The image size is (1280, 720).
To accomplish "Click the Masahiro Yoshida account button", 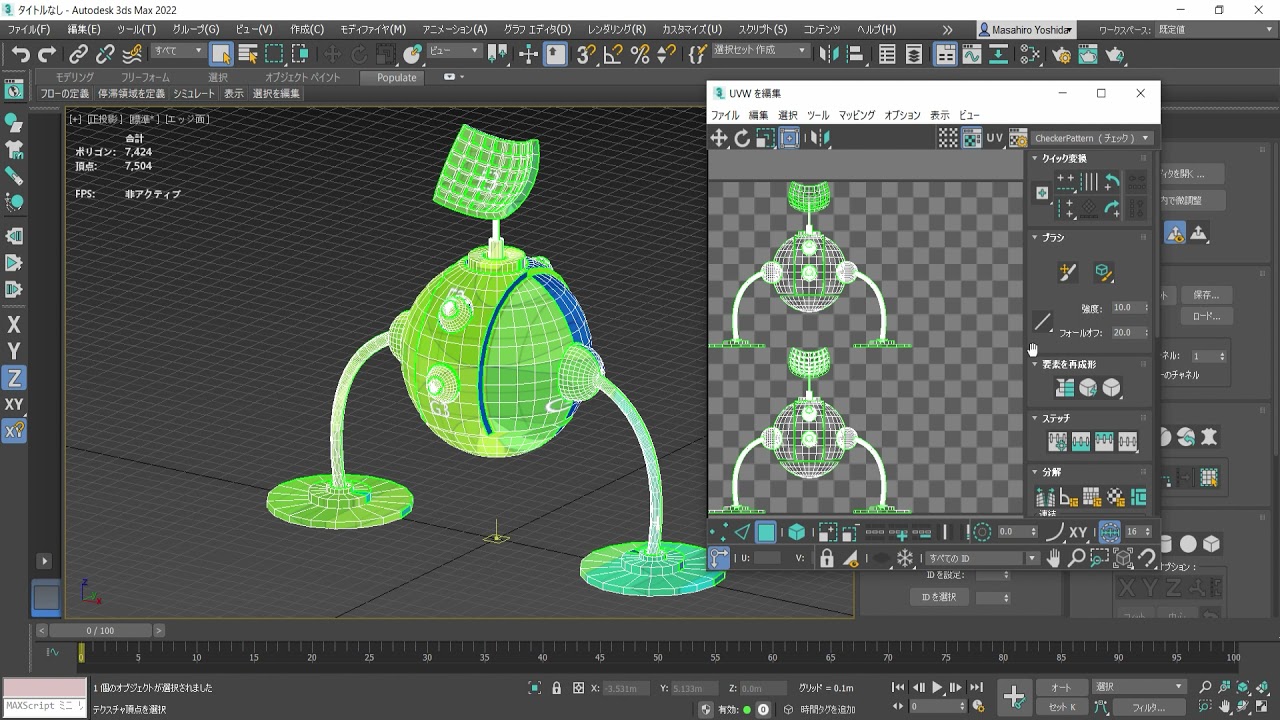I will [x=1027, y=29].
